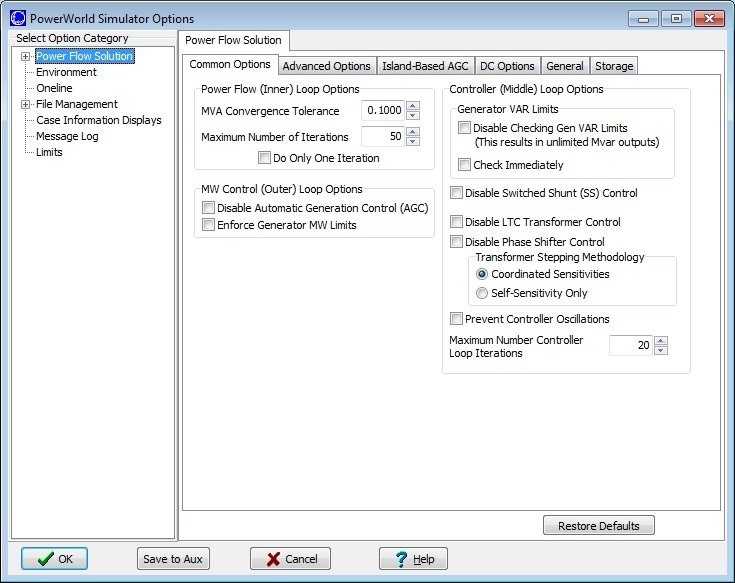Open the Island-Based AGC tab
Image resolution: width=735 pixels, height=583 pixels.
(425, 66)
